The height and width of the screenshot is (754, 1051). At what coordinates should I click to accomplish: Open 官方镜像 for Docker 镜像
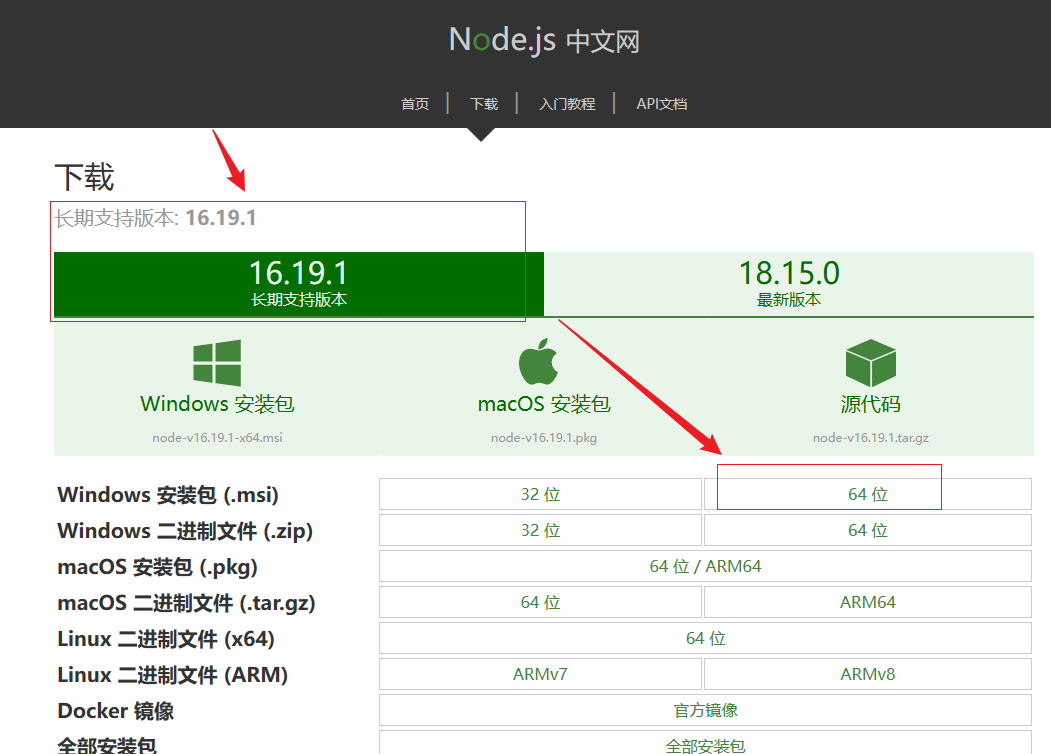(x=704, y=709)
